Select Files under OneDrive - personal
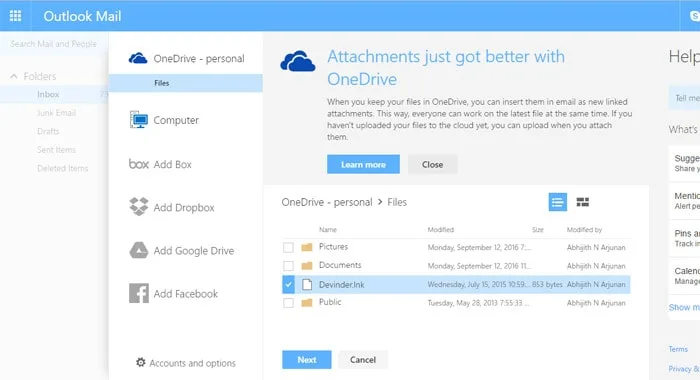This screenshot has width=700, height=380. (x=186, y=83)
